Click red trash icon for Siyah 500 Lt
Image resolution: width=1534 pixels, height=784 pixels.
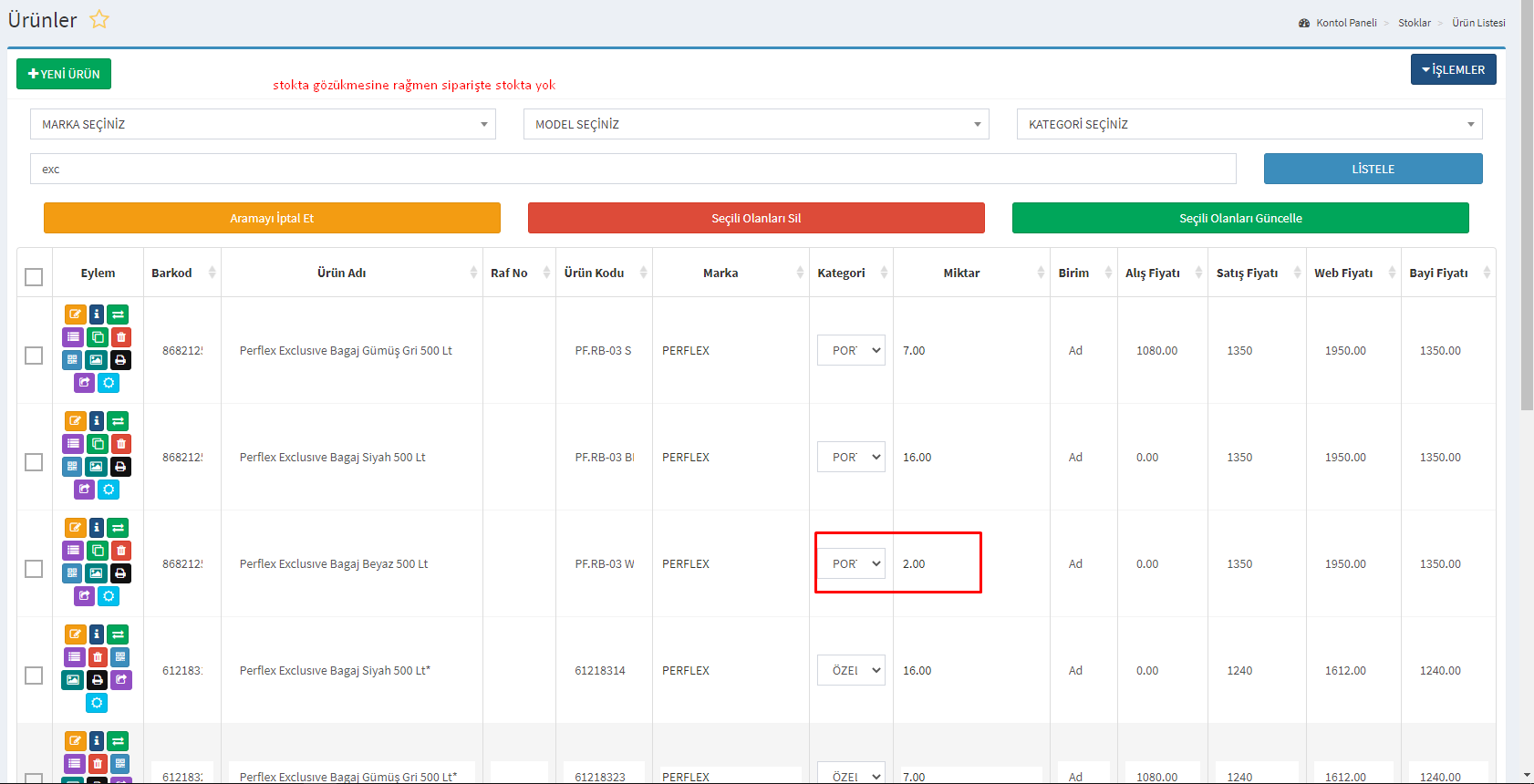point(120,444)
